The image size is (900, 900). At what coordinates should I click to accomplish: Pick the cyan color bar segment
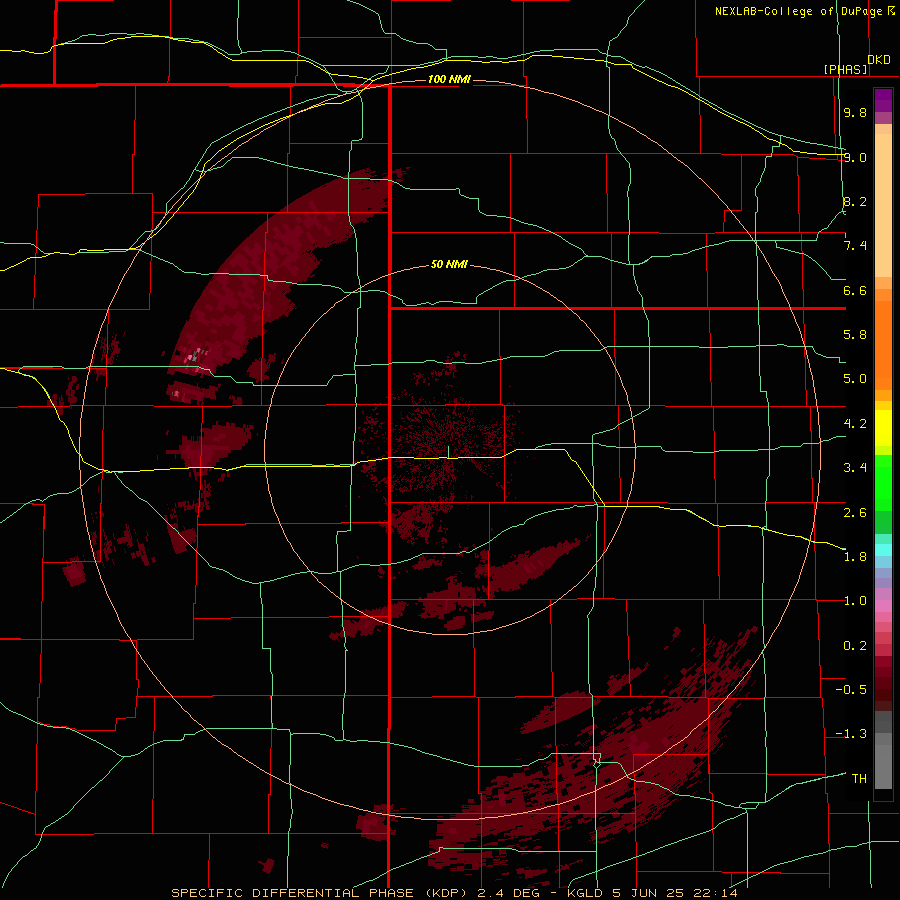point(883,550)
